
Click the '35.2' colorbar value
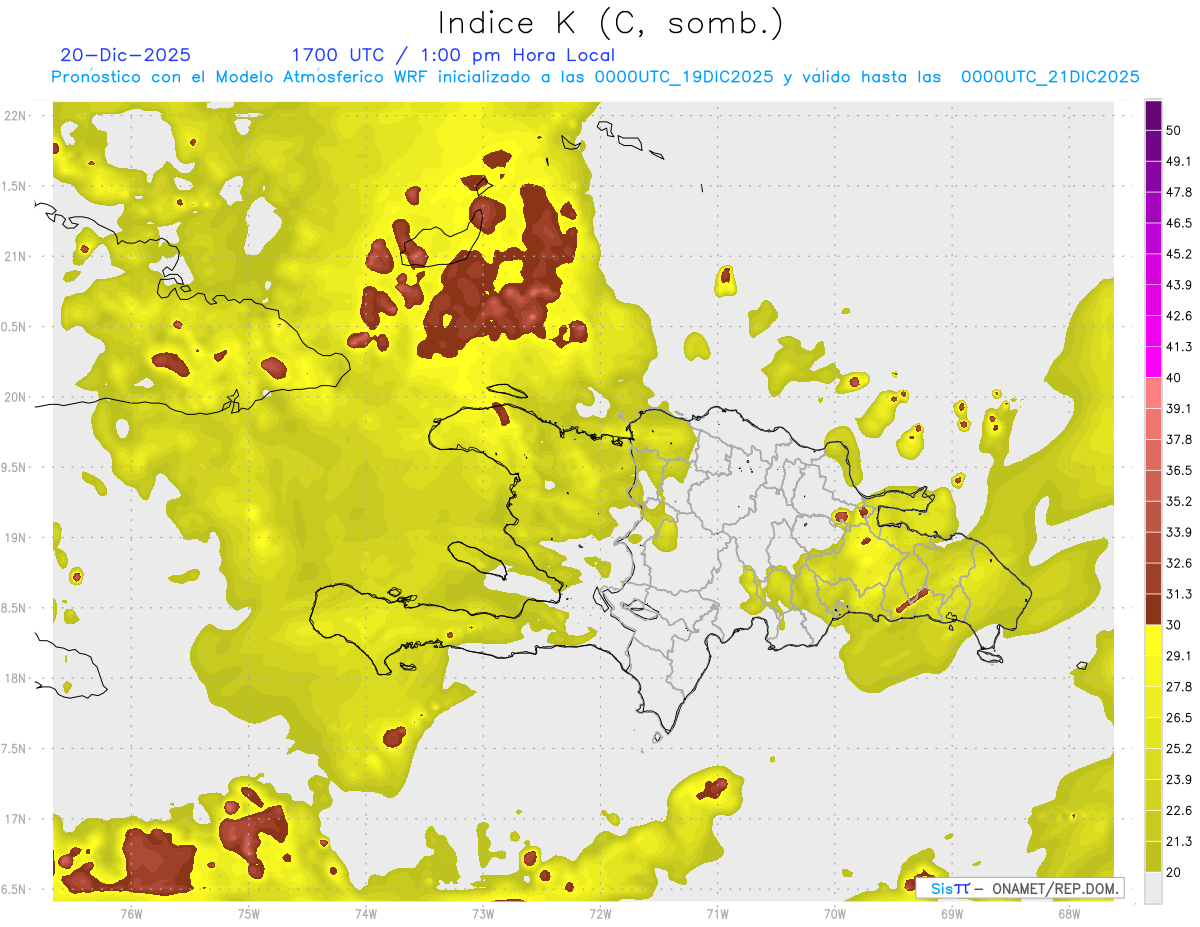pyautogui.click(x=1179, y=501)
